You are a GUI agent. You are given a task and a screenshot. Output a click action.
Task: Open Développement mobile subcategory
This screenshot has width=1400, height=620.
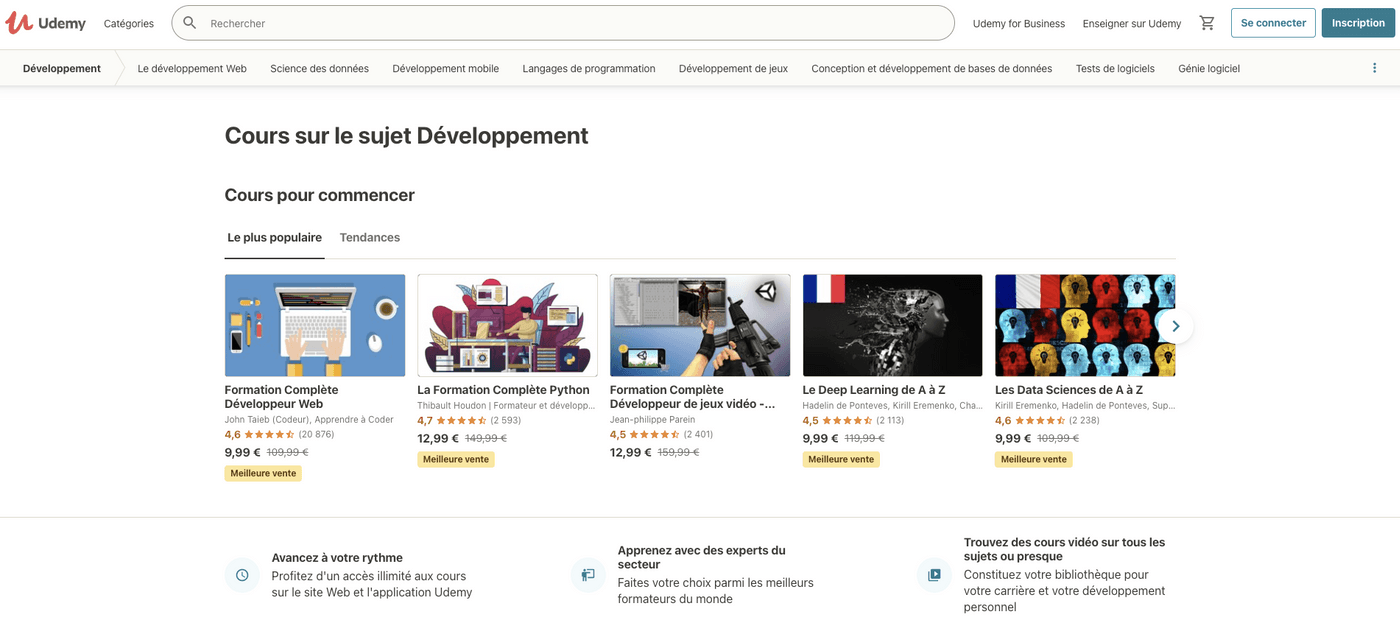445,69
